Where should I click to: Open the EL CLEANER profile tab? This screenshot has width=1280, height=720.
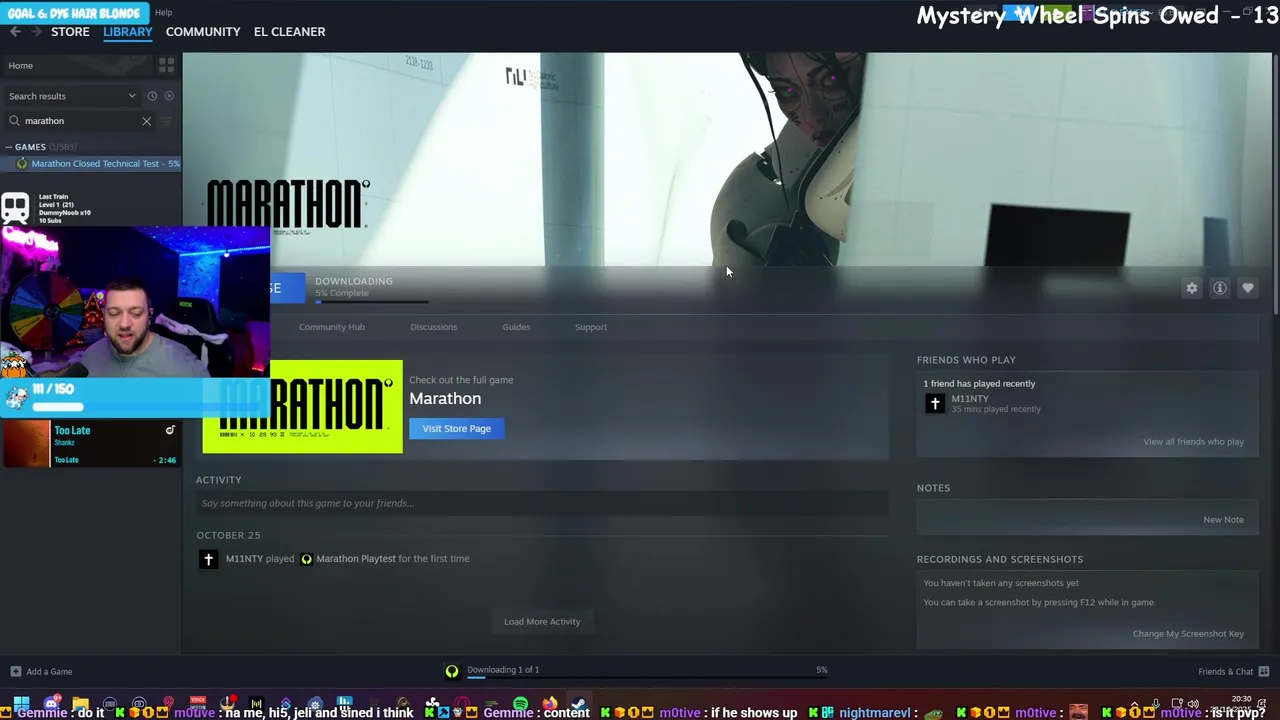click(289, 32)
